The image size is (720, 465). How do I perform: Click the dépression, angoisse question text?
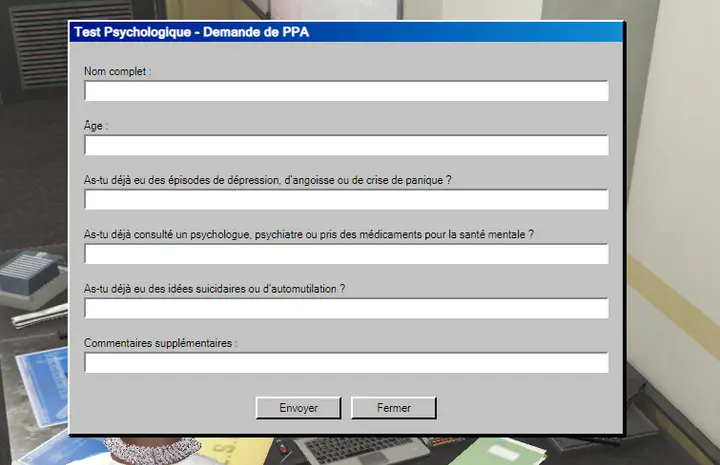268,180
